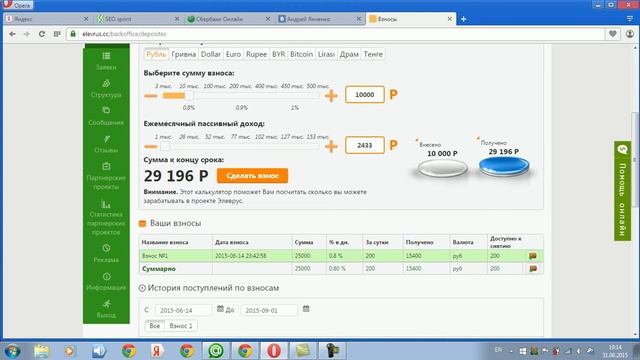The height and width of the screenshot is (360, 640).
Task: Open the Сообщения sidebar icon
Action: tap(106, 110)
